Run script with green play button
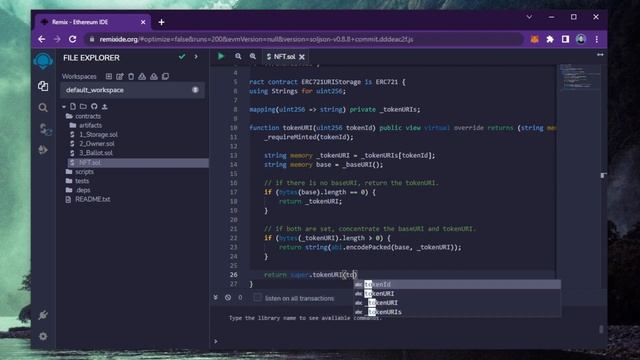This screenshot has width=640, height=360. [x=221, y=56]
